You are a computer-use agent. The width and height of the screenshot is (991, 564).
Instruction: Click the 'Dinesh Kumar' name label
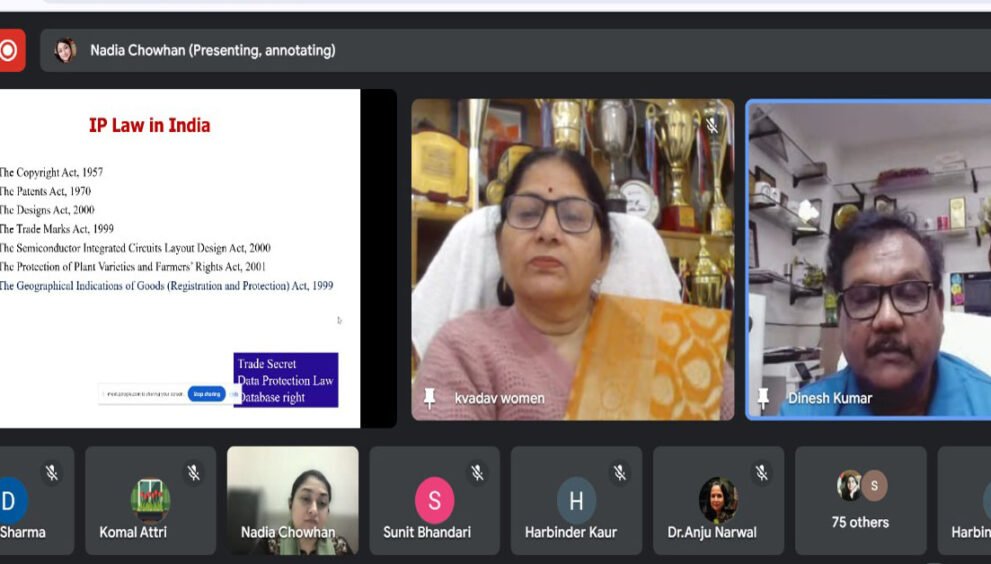[830, 398]
